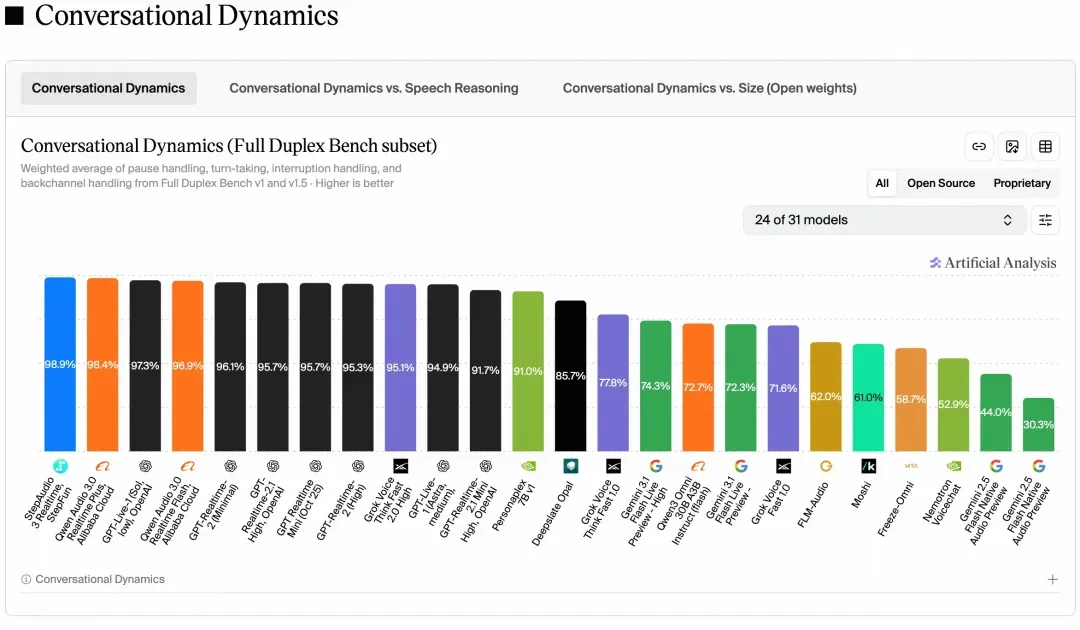Screen dimensions: 1080x630
Task: Switch to Conversational Dynamics vs. Speech Reasoning tab
Action: [x=374, y=88]
